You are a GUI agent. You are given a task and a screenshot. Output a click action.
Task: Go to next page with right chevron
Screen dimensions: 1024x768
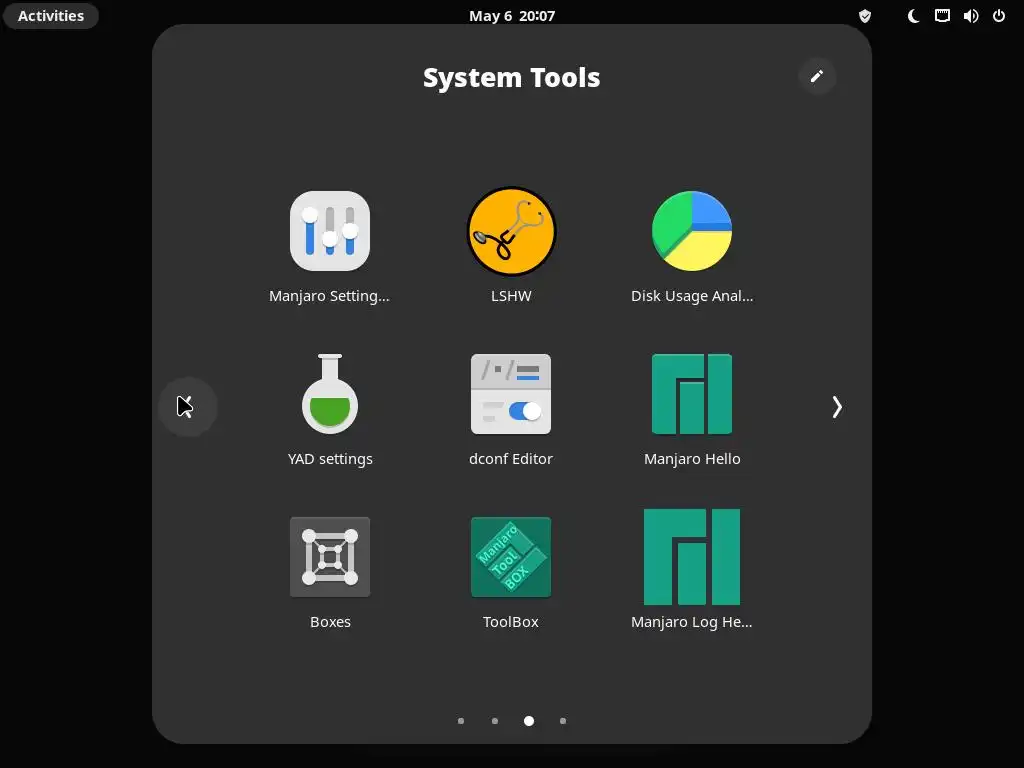coord(837,407)
